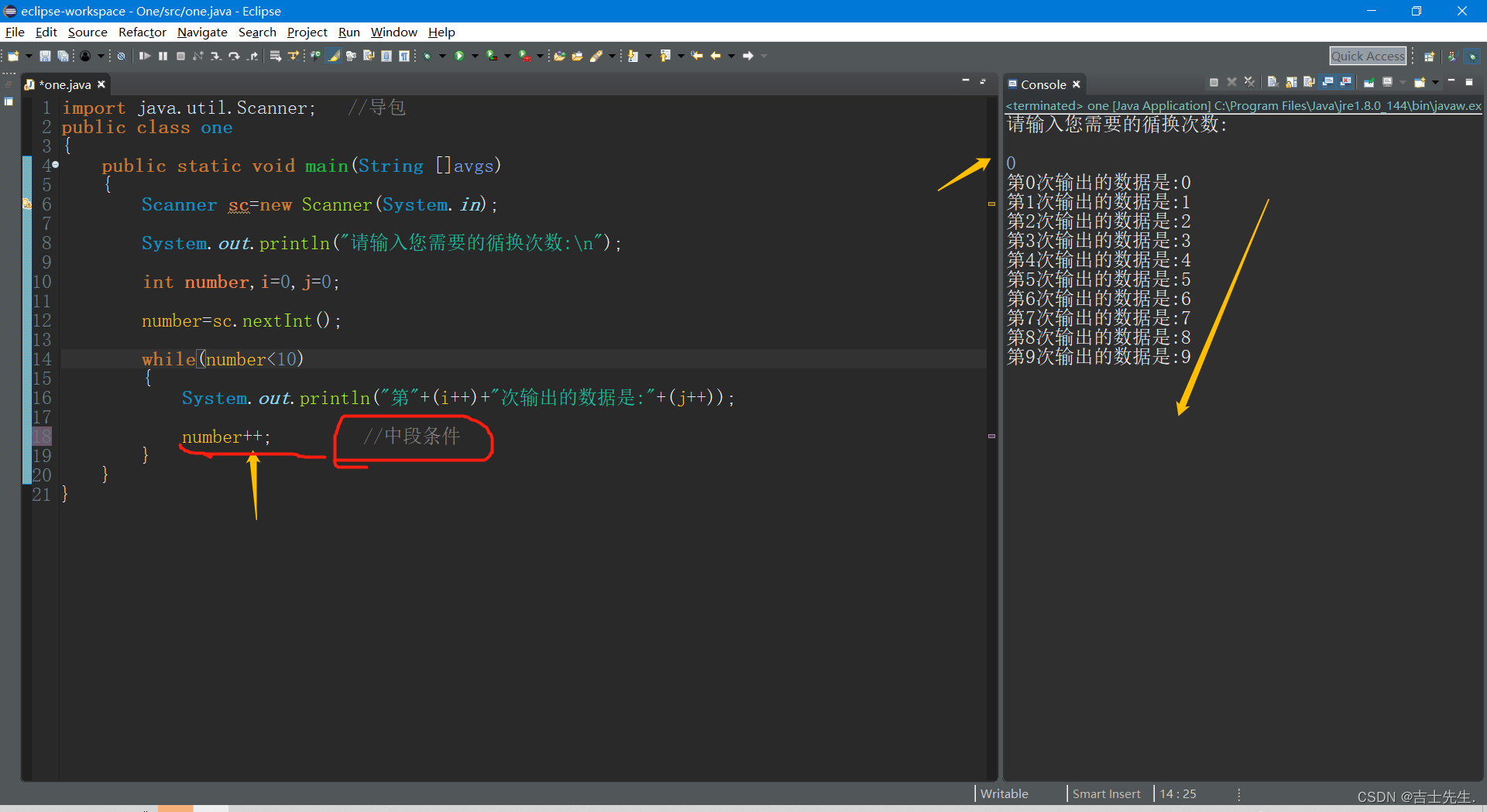
Task: Click the Next Annotation icon
Action: 633,56
